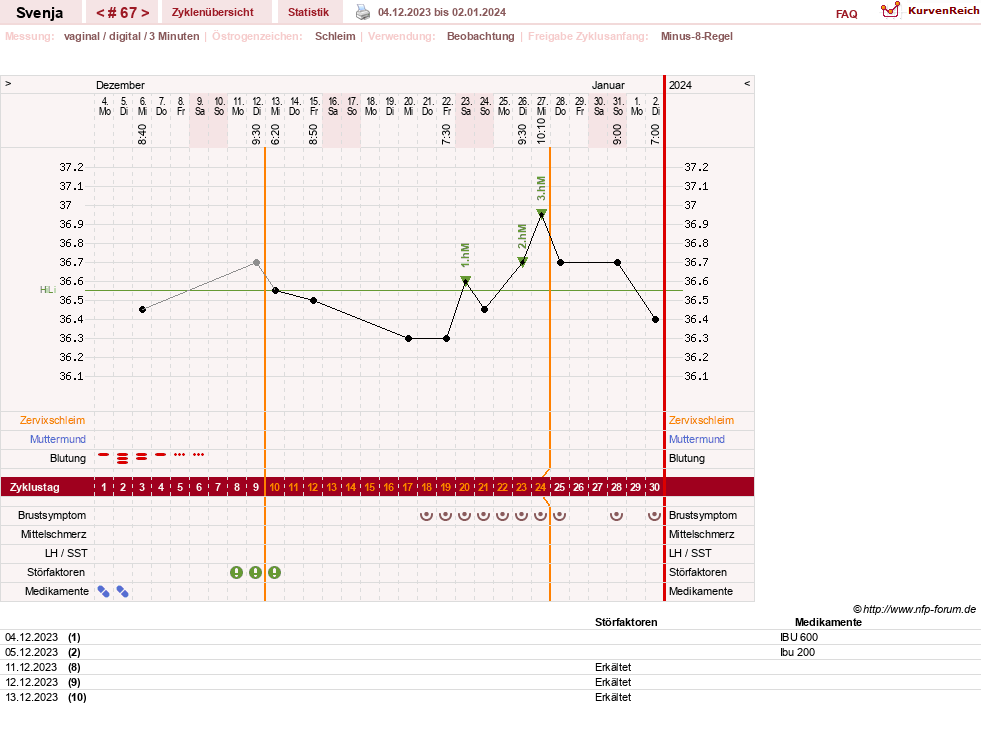Open the FAQ link
The height and width of the screenshot is (741, 981).
click(x=846, y=14)
